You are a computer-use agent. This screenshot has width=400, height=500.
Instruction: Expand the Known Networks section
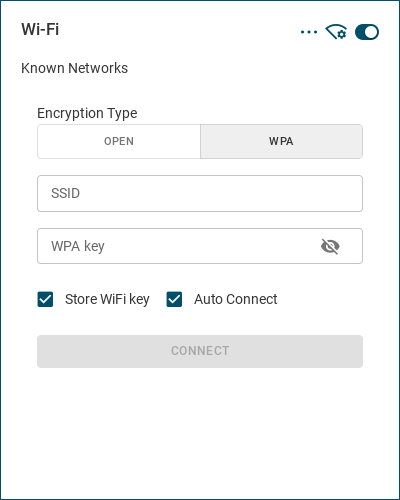point(74,68)
